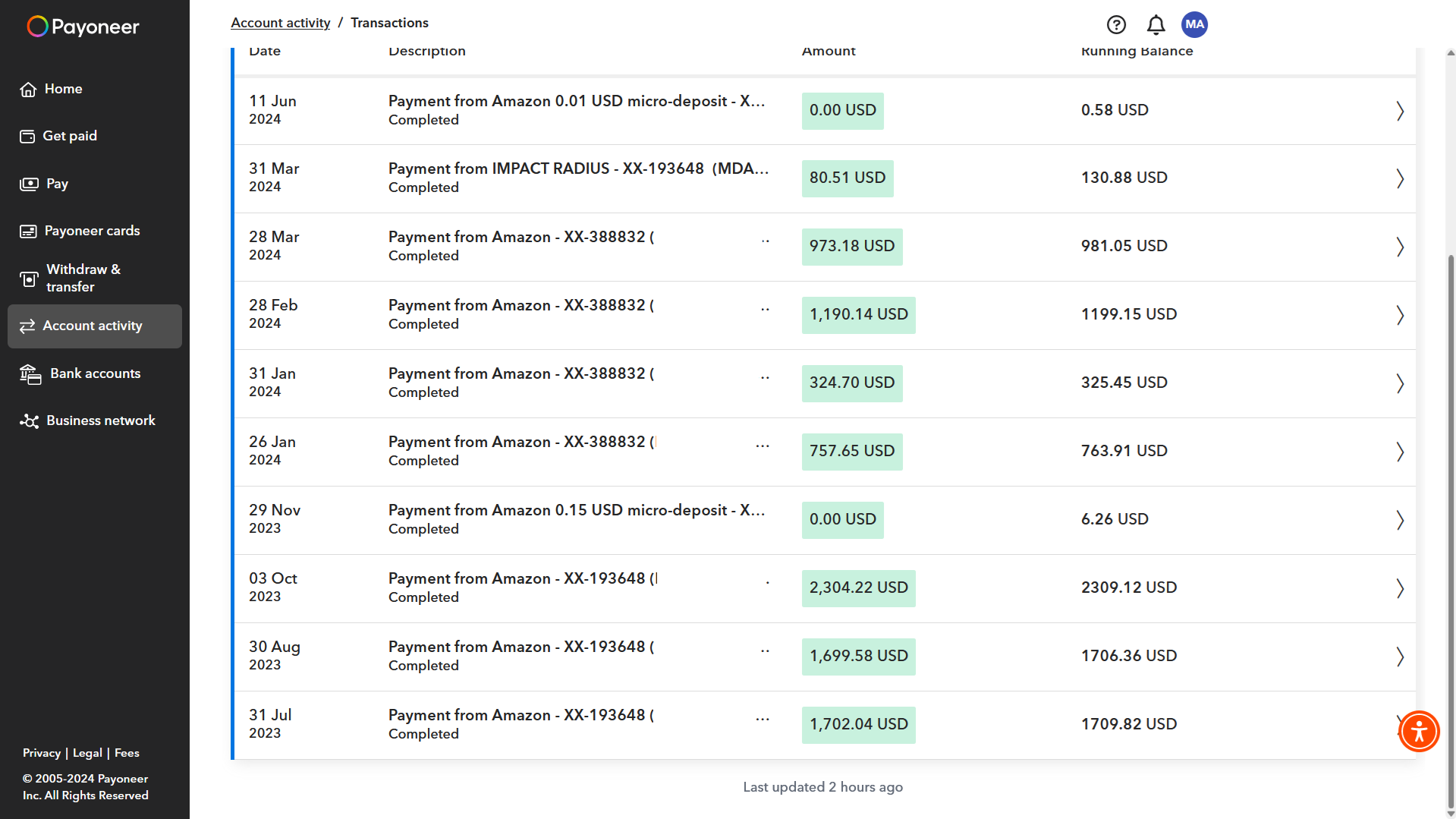Open the Privacy footer link
This screenshot has width=1456, height=819.
point(42,753)
